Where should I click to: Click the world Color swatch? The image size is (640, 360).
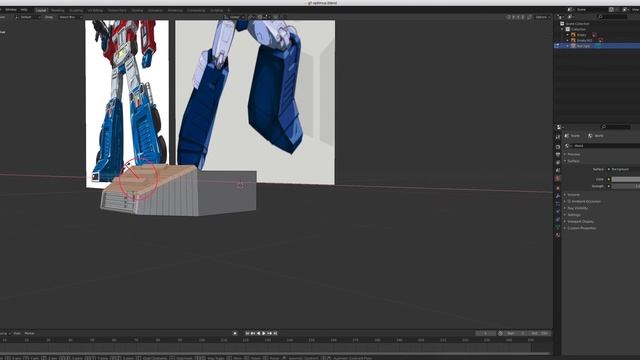(626, 179)
